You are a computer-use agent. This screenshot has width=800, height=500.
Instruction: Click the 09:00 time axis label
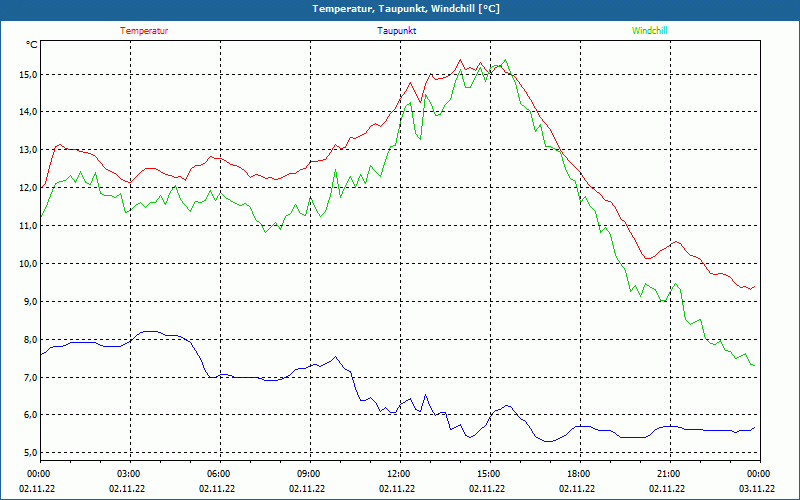tap(307, 474)
